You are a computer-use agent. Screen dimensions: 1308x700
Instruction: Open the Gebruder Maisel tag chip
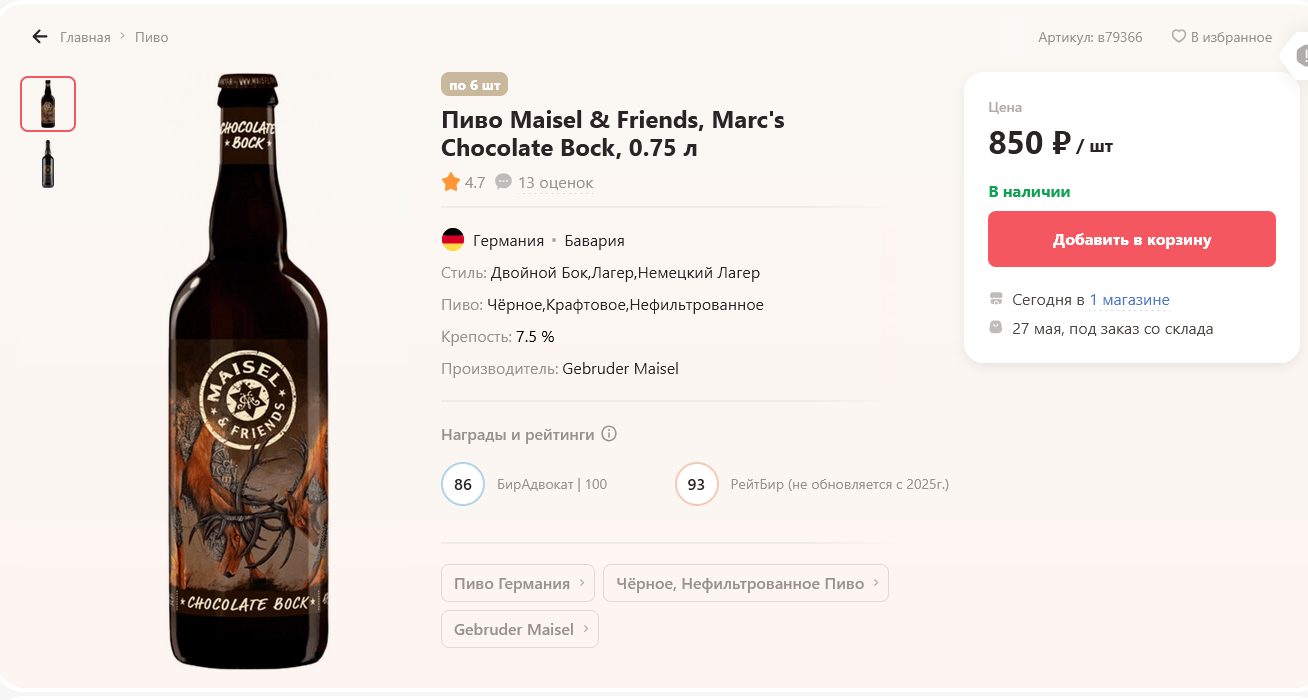(519, 629)
